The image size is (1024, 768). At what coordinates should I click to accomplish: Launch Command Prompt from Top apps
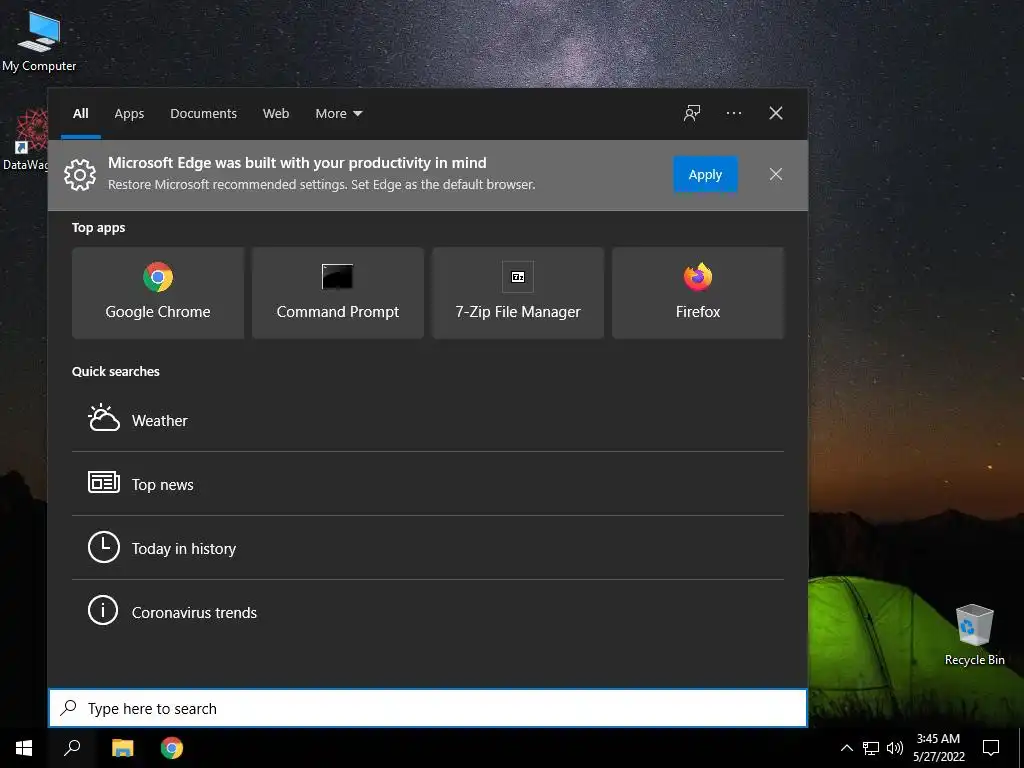point(338,293)
